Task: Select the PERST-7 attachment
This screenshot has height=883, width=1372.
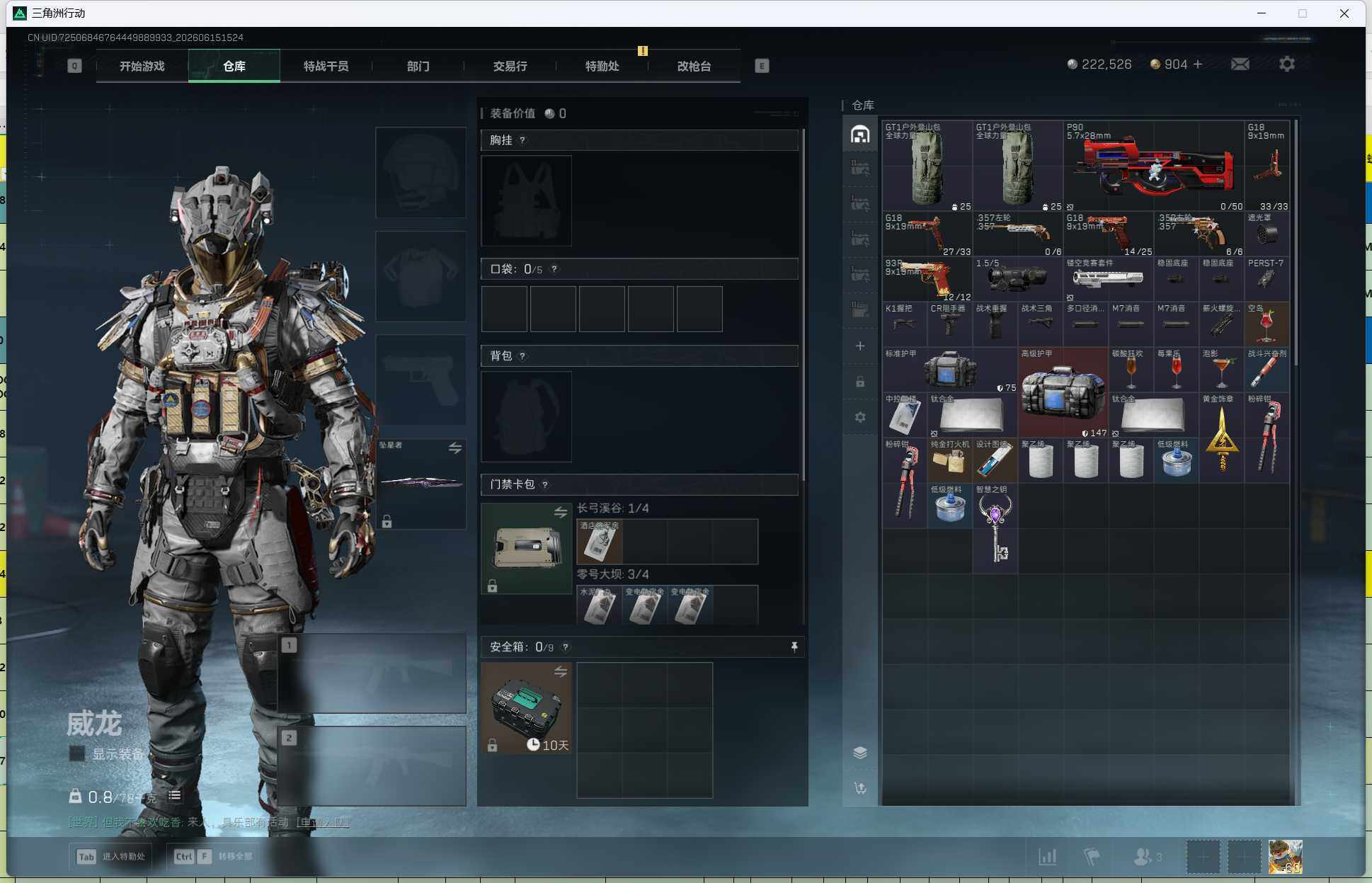Action: 1267,280
